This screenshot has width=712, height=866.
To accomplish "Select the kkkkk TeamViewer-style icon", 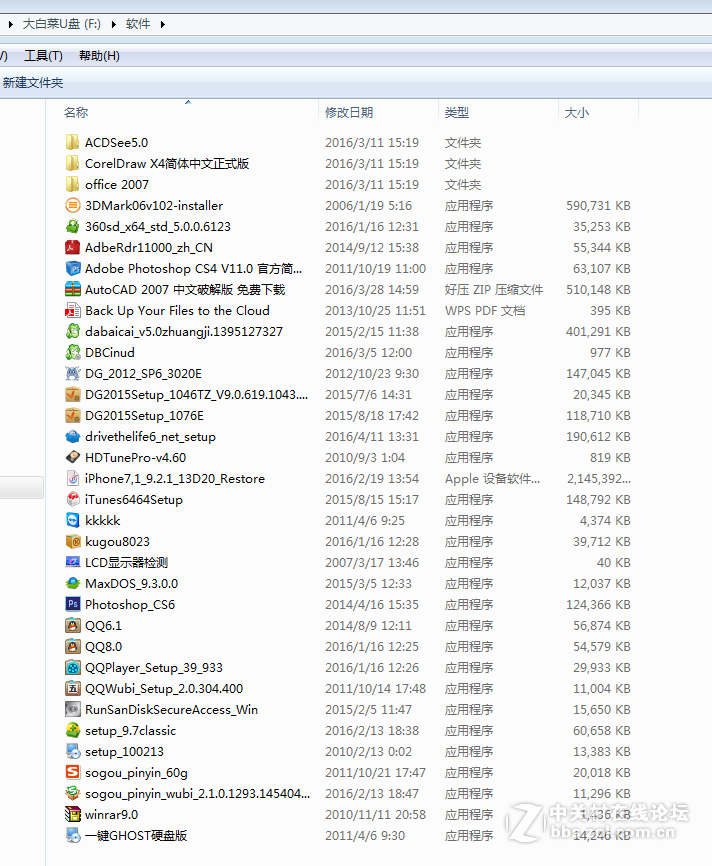I will pyautogui.click(x=72, y=520).
